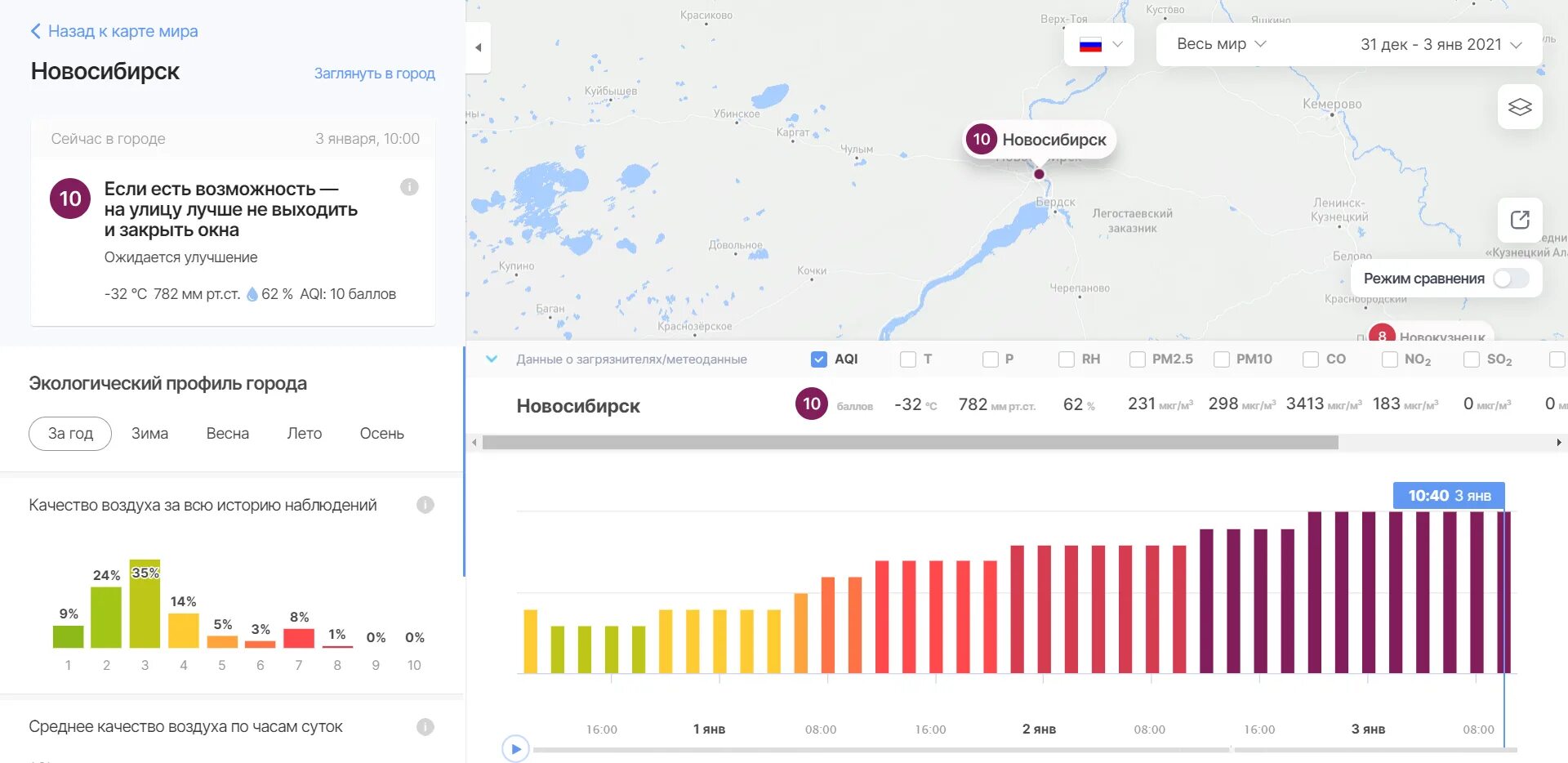Viewport: 1568px width, 763px height.
Task: Click the Novosibirsk map marker dot
Action: [x=1039, y=174]
